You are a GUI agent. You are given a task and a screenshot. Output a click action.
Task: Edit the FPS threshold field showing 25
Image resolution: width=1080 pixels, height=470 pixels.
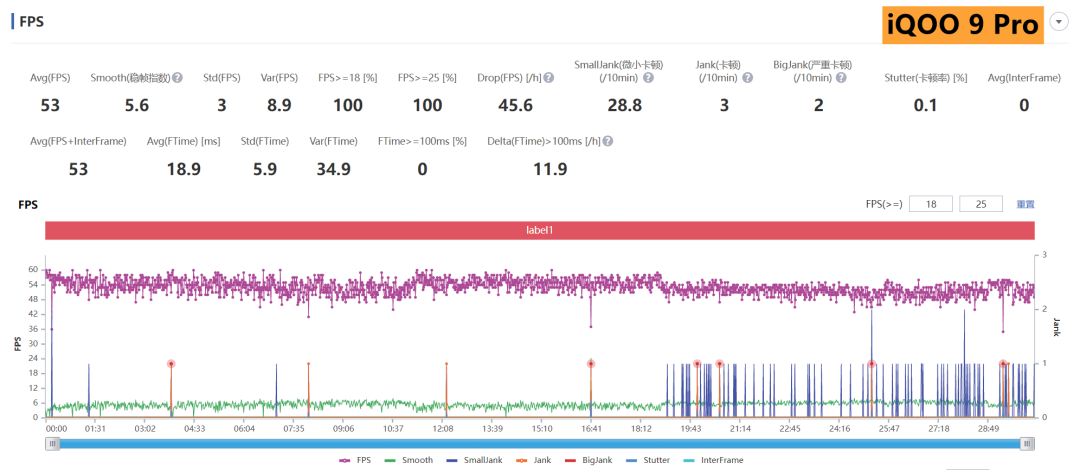[981, 204]
